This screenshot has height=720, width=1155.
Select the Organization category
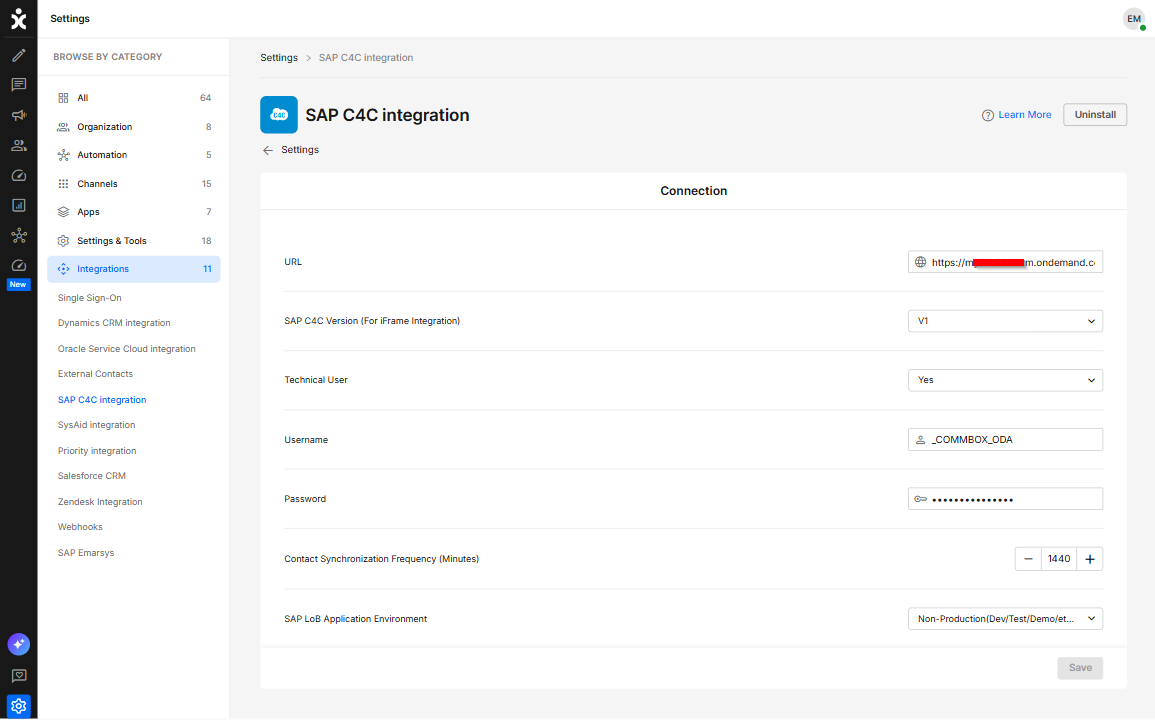point(133,127)
